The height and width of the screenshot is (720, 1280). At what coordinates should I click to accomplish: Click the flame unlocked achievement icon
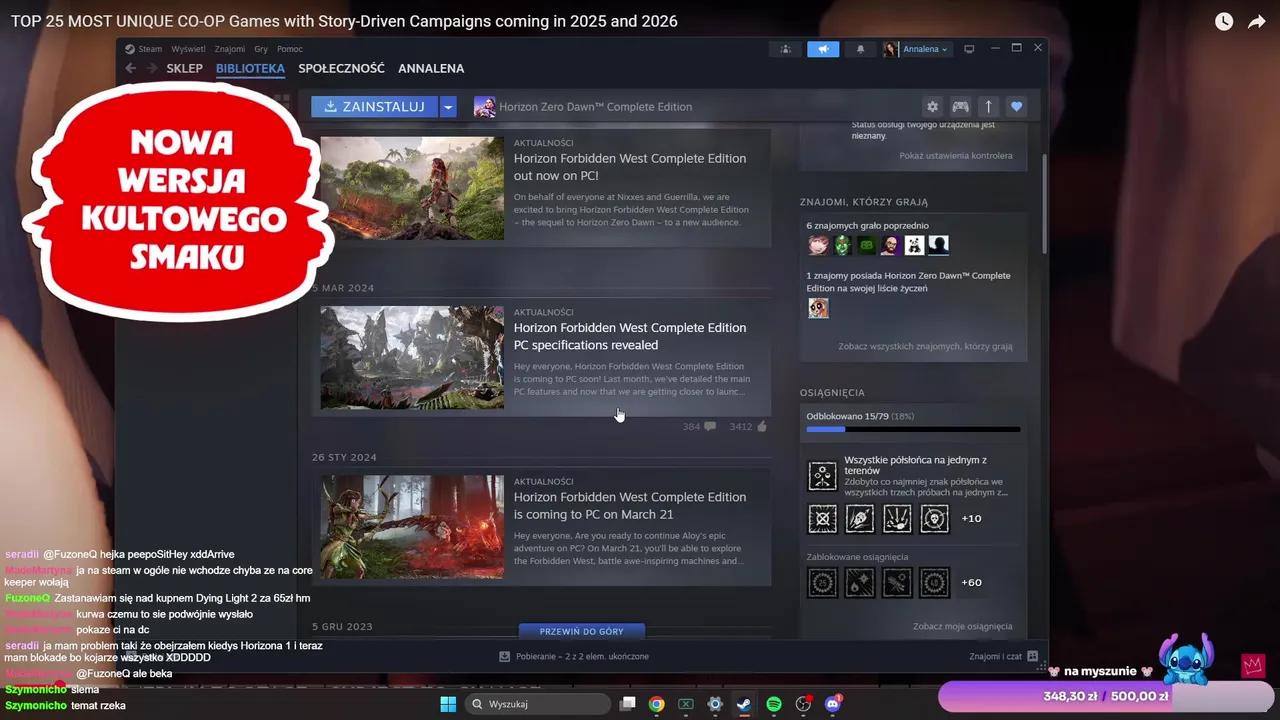(860, 518)
